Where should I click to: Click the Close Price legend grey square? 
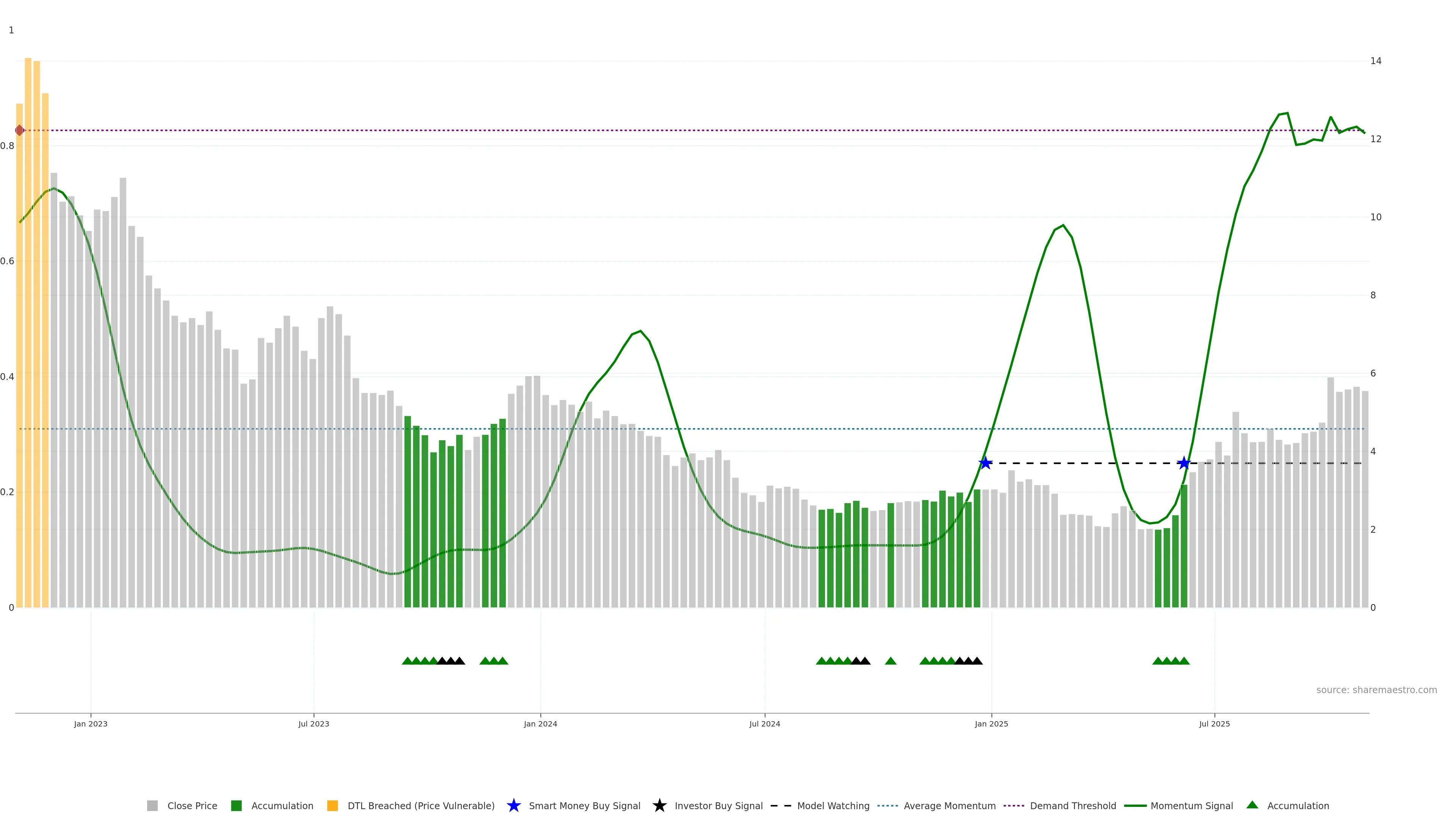tap(152, 806)
